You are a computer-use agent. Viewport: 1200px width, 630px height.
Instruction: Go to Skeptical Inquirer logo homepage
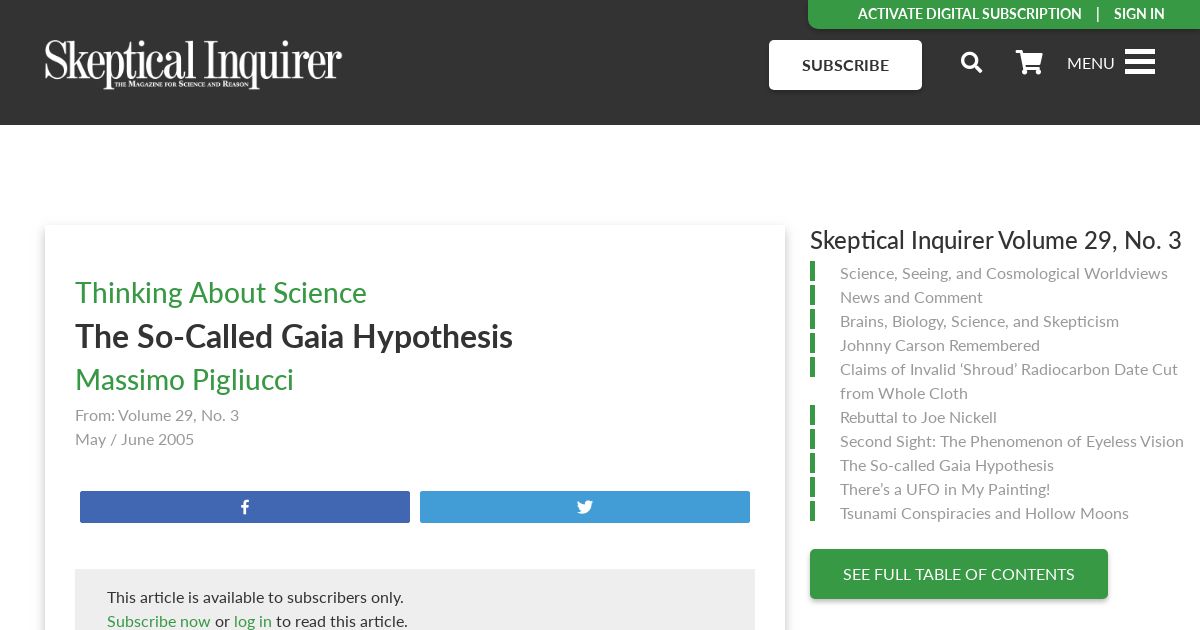tap(193, 64)
